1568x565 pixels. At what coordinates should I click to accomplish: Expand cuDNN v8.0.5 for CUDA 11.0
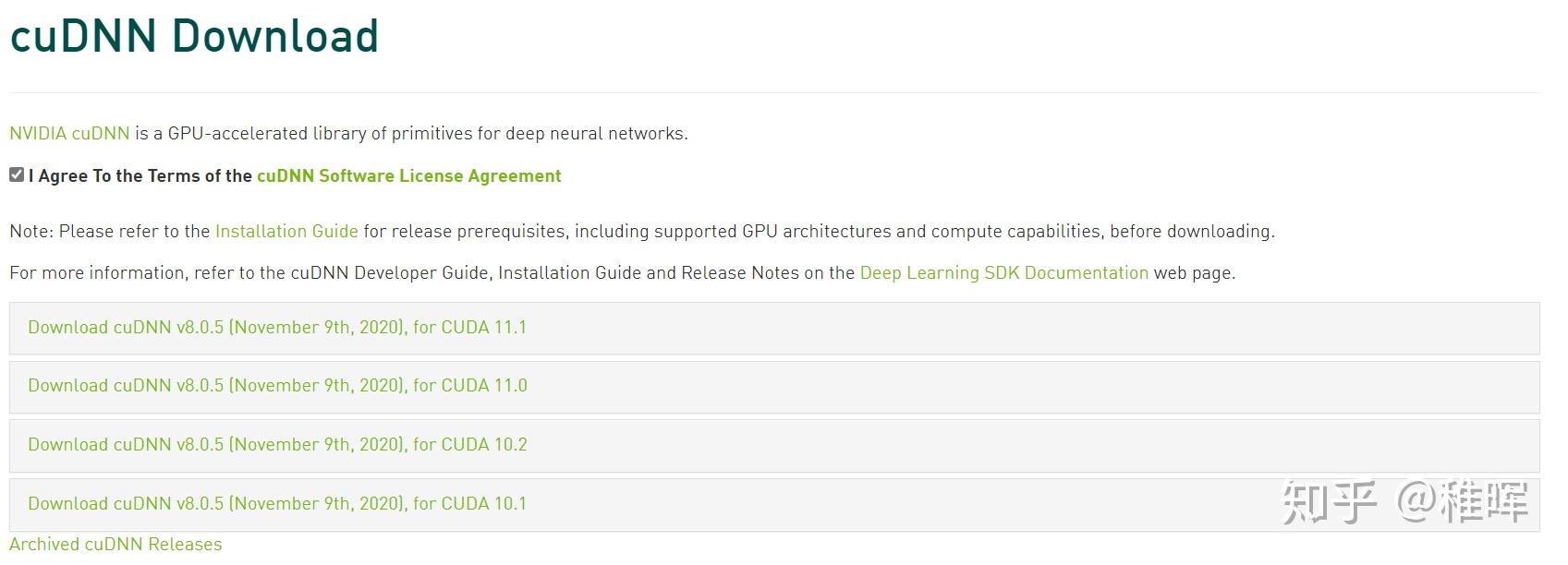pyautogui.click(x=277, y=386)
